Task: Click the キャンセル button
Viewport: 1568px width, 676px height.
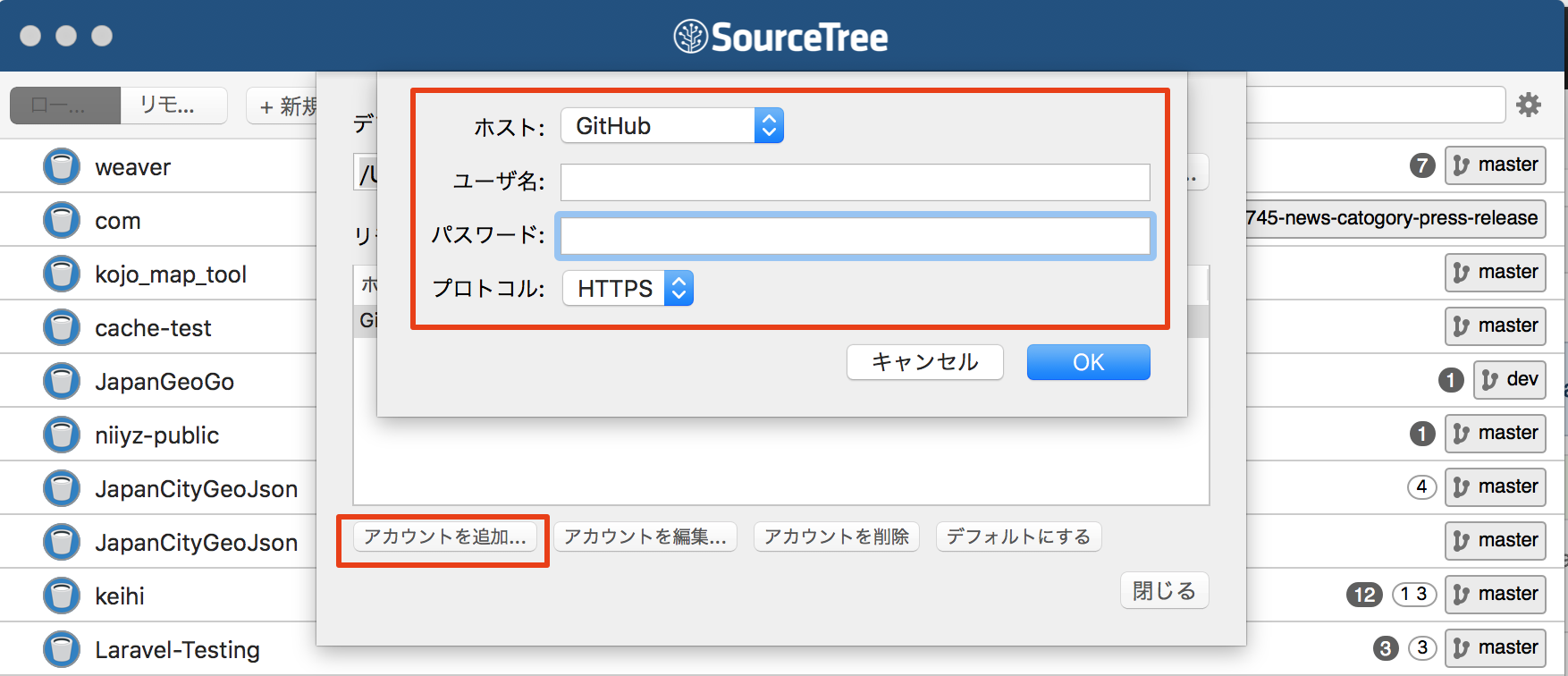Action: pos(925,362)
